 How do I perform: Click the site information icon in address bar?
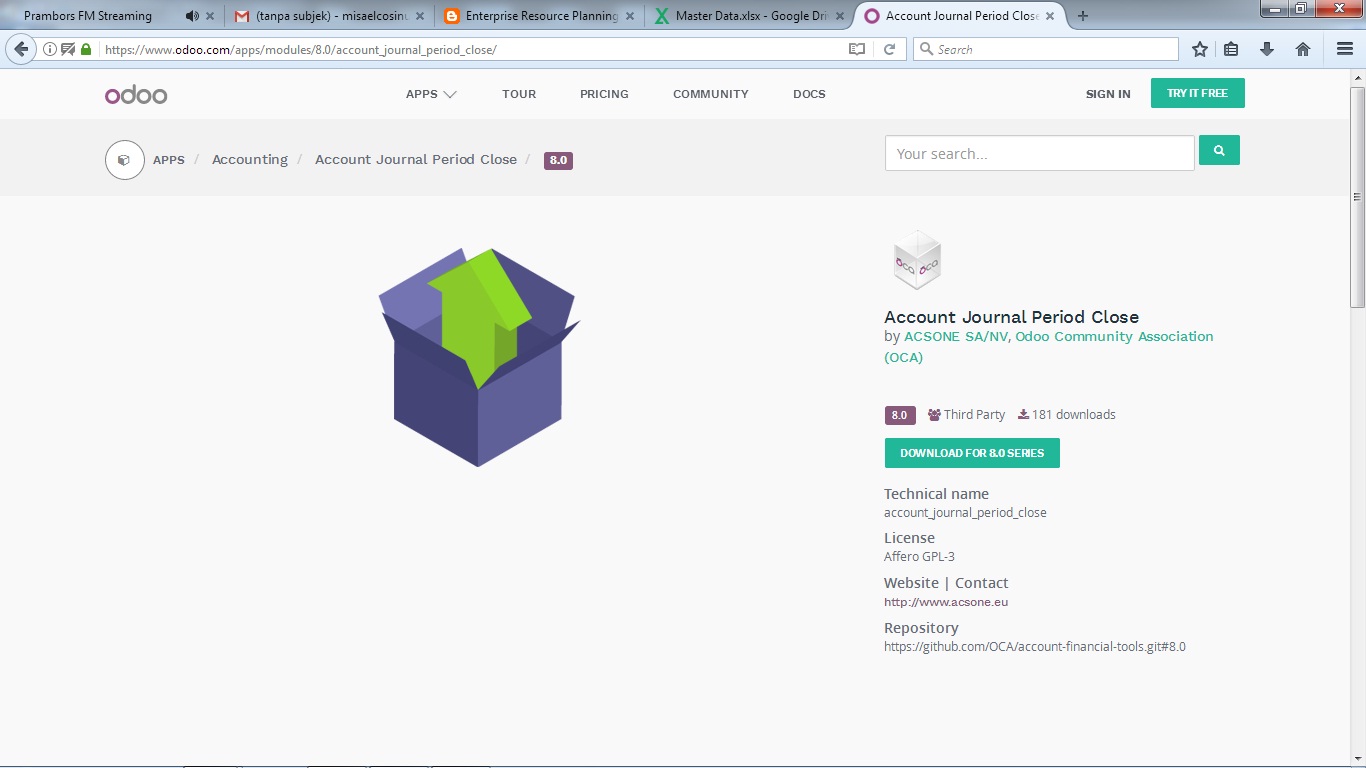[x=50, y=49]
